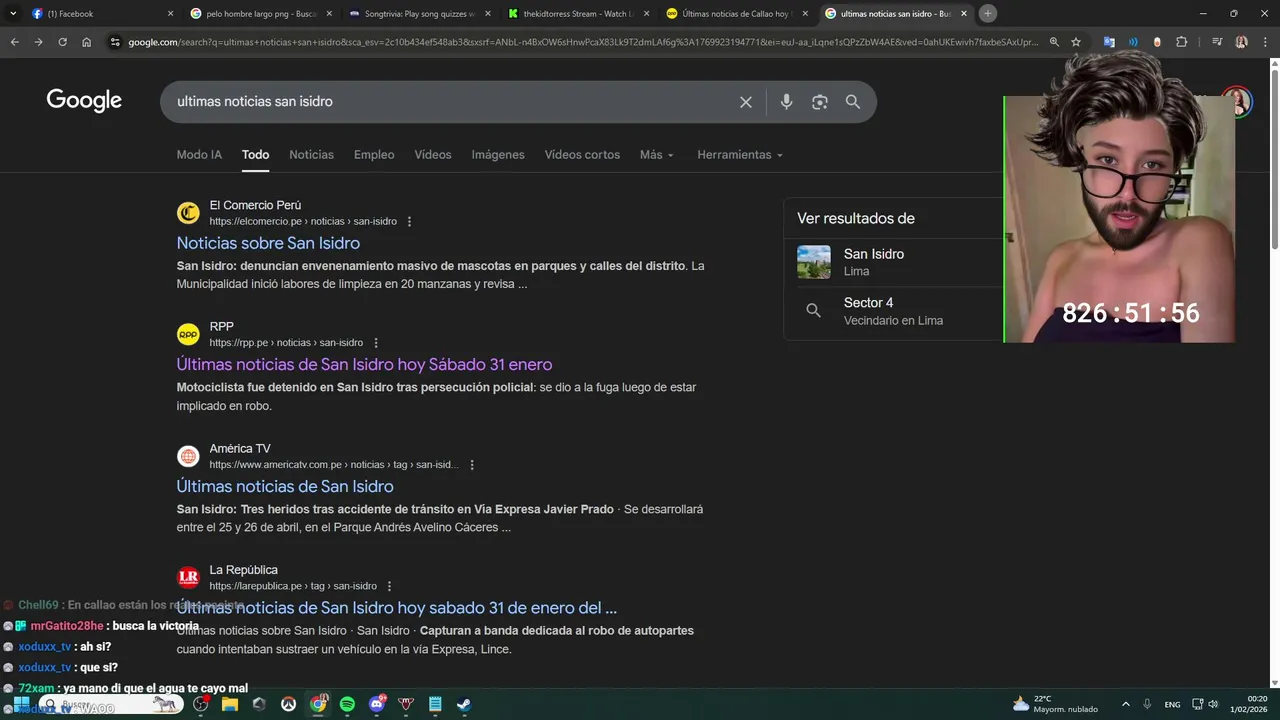Expand the Más filter dropdown
This screenshot has width=1280, height=720.
pyautogui.click(x=657, y=155)
